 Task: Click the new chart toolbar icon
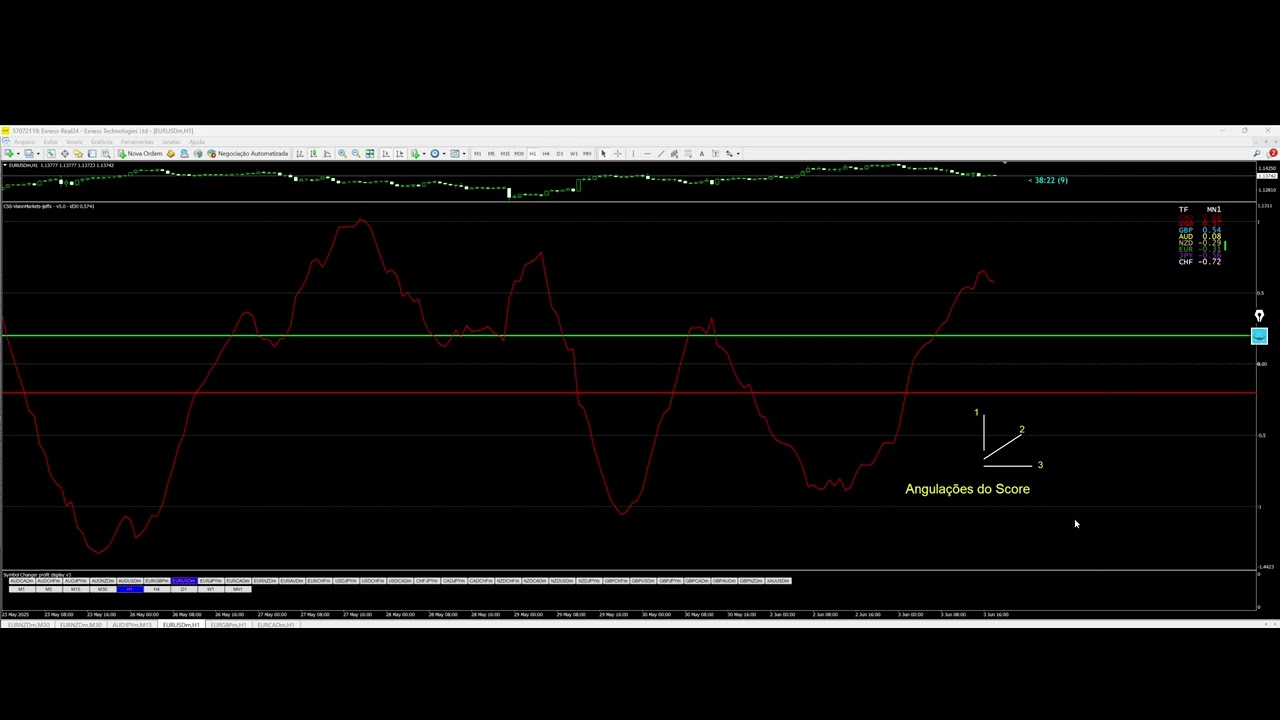coord(8,154)
